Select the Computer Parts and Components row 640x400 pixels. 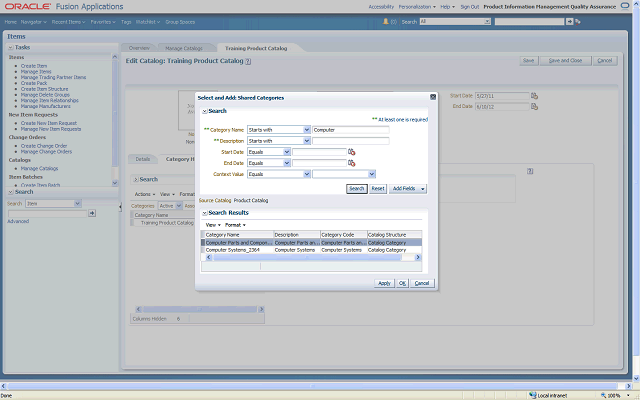point(311,242)
